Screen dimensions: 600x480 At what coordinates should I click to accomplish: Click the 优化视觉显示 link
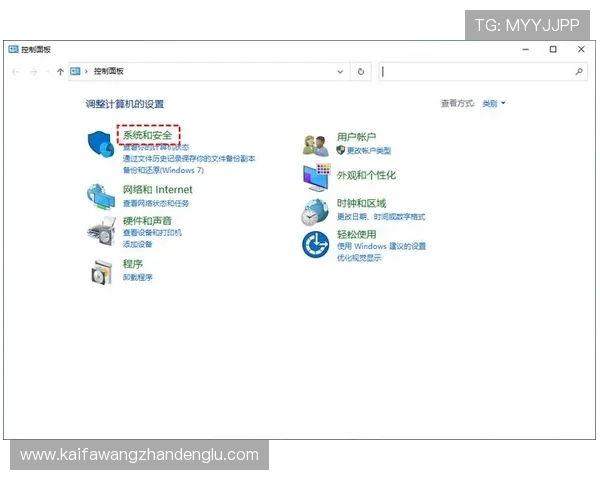[x=359, y=258]
